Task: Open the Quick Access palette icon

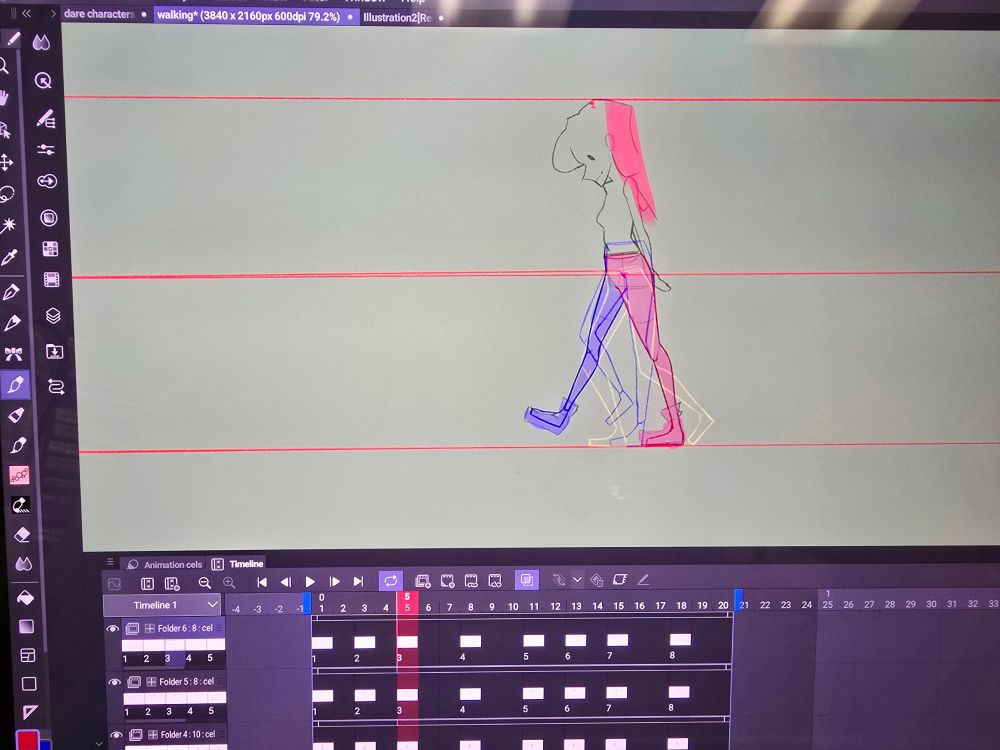Action: click(x=43, y=80)
